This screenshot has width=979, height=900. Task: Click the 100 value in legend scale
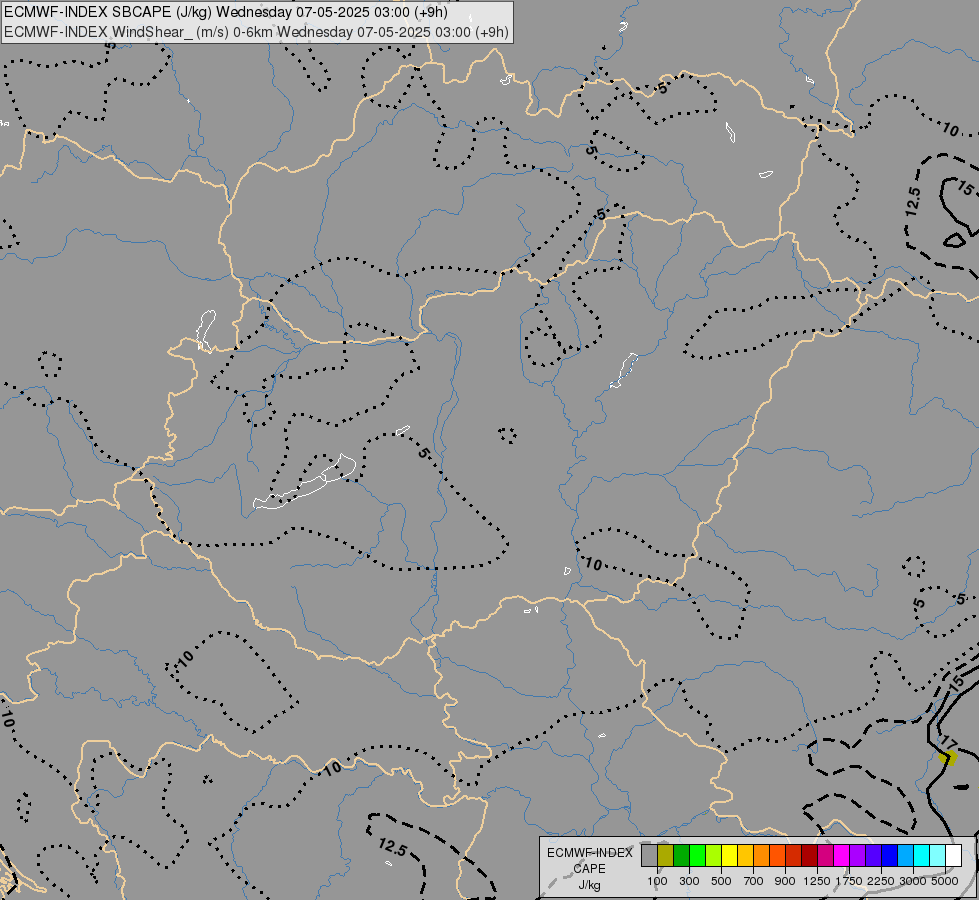tap(657, 881)
